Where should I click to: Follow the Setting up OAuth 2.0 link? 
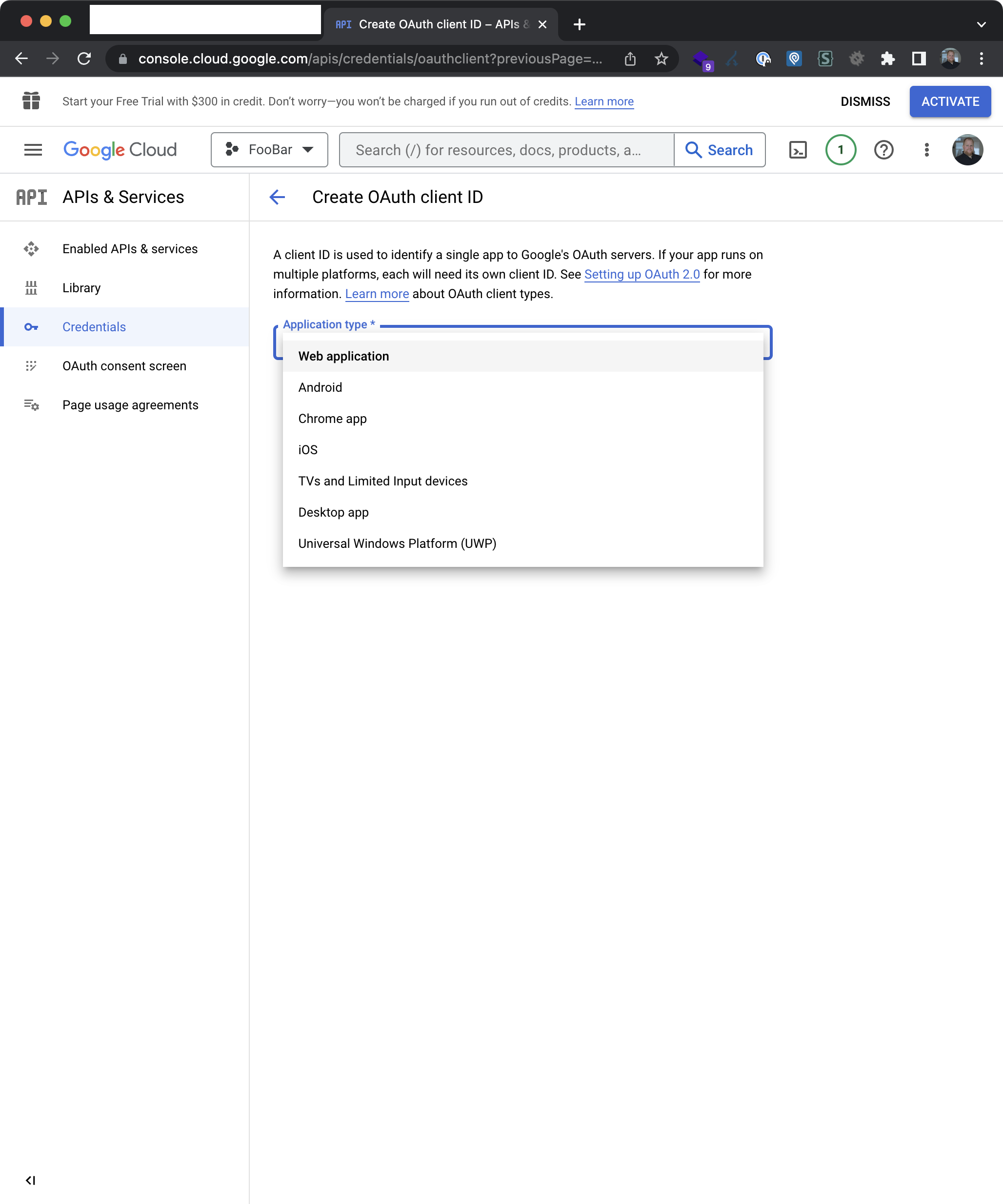pyautogui.click(x=641, y=274)
